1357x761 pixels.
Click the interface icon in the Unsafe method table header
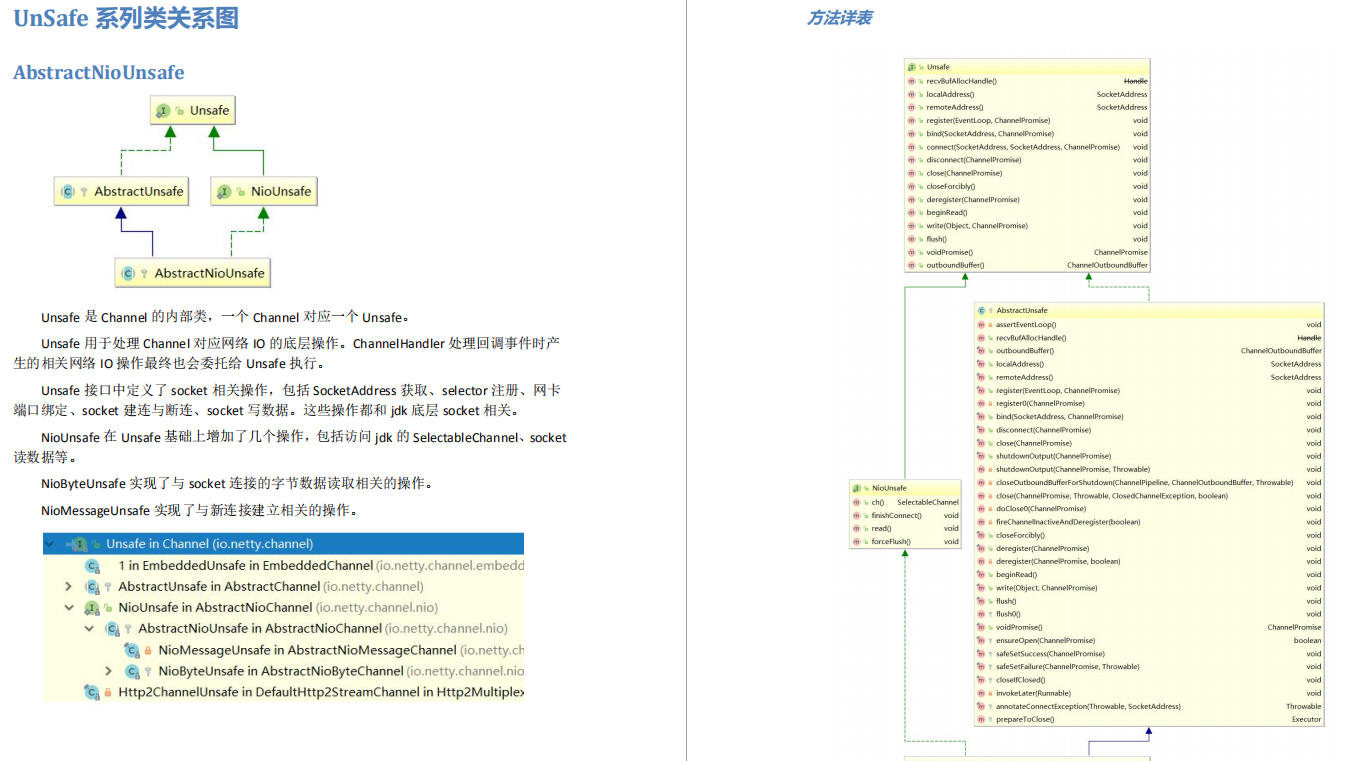912,67
